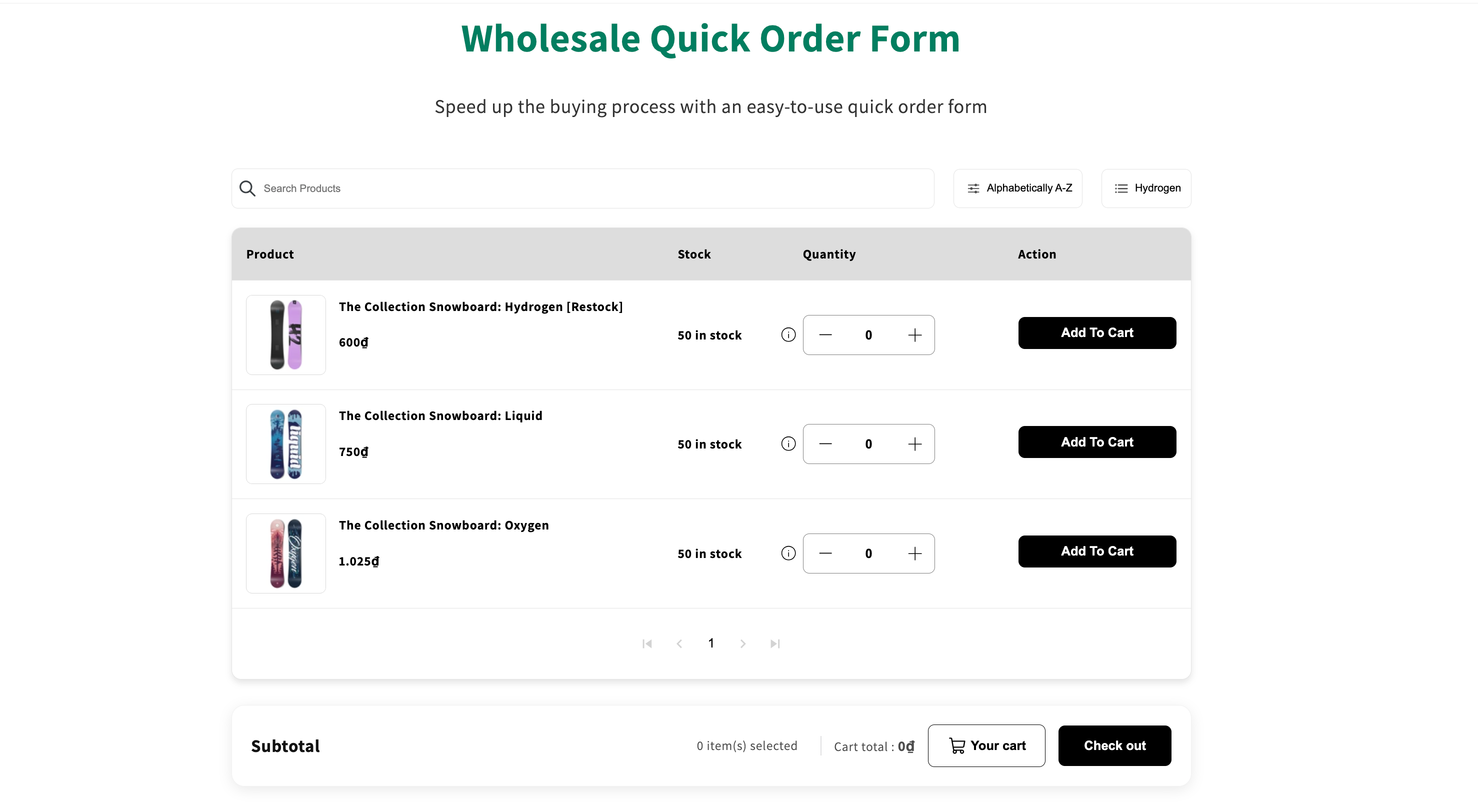
Task: Click the Hydrogen snowboard thumbnail
Action: (x=285, y=335)
